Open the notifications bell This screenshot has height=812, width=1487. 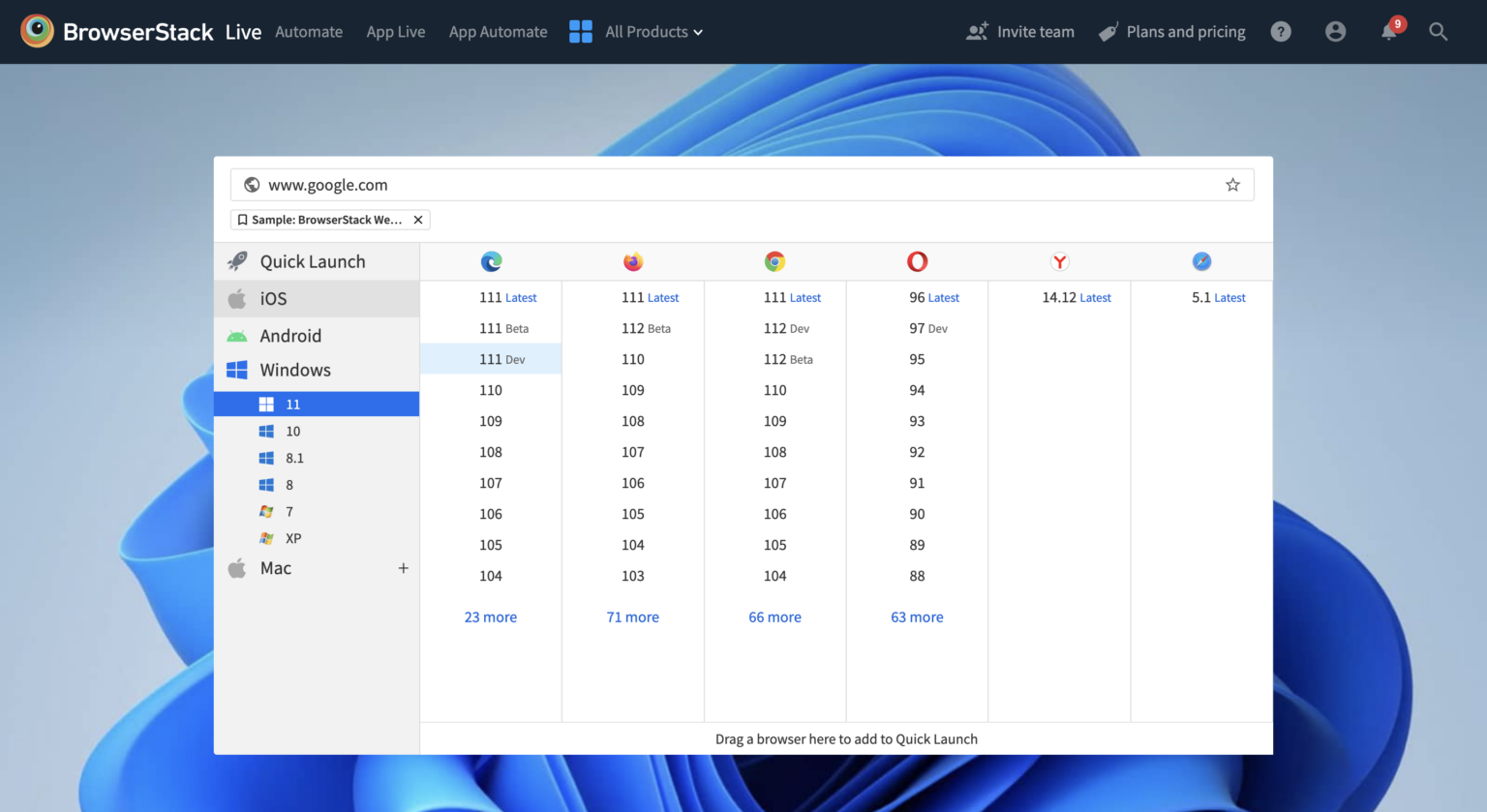(1388, 31)
